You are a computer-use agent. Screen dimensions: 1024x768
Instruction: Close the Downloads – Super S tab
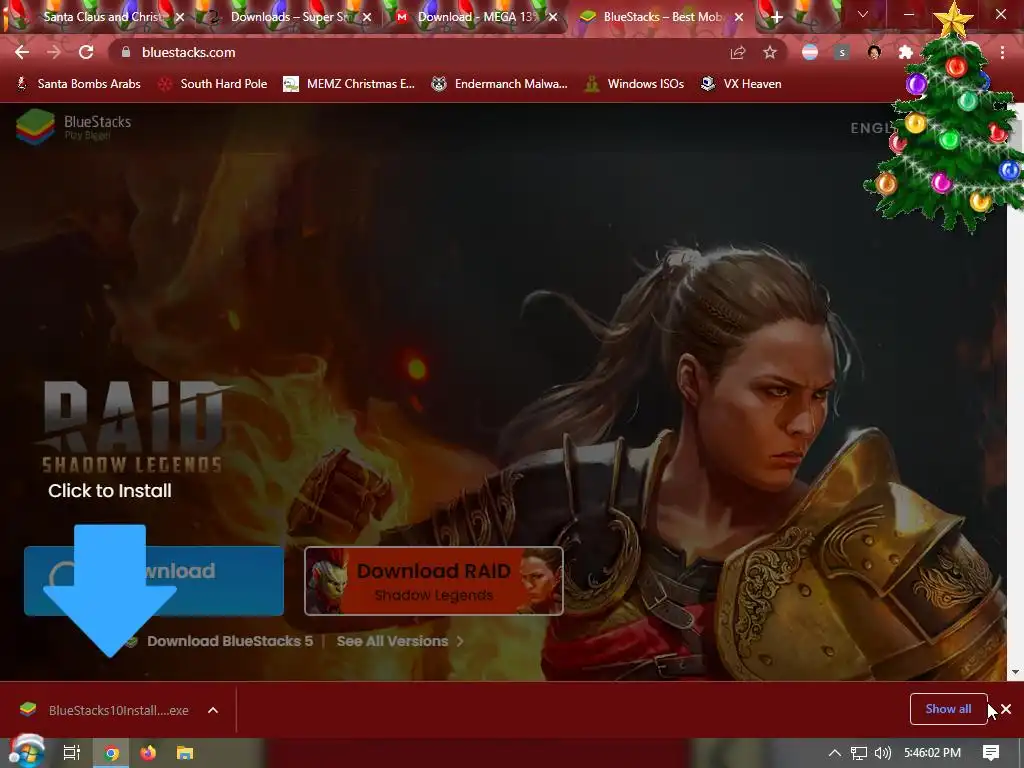[367, 18]
